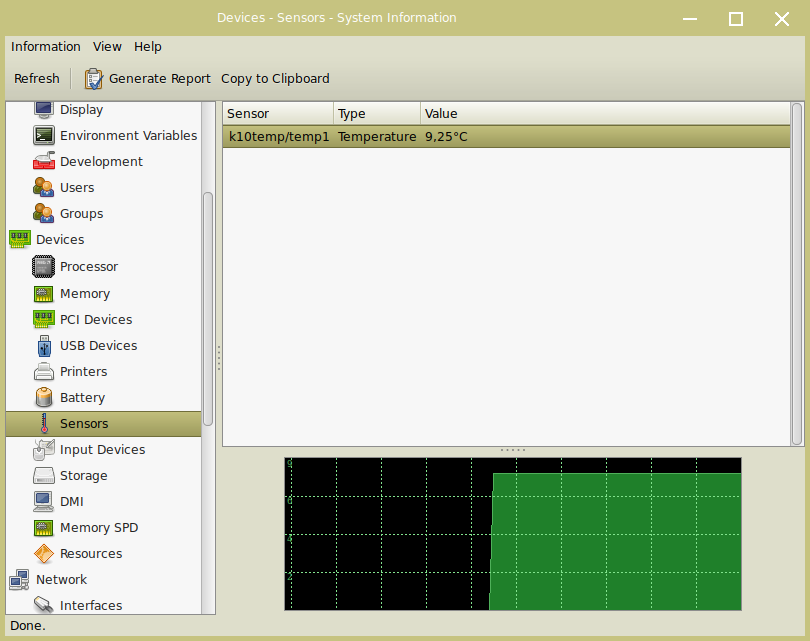Select Groups in the sidebar

pyautogui.click(x=82, y=213)
